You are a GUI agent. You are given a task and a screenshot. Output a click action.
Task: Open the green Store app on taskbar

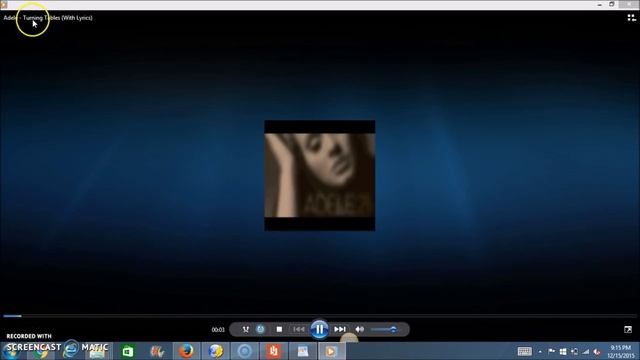(x=128, y=351)
